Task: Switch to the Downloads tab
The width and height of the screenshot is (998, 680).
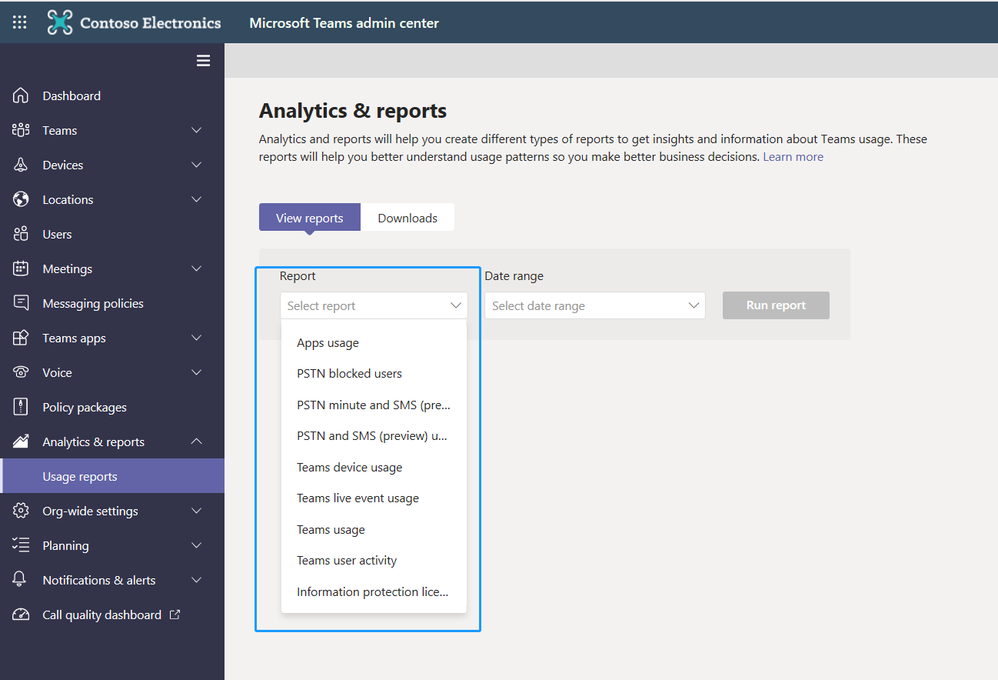Action: click(x=408, y=217)
